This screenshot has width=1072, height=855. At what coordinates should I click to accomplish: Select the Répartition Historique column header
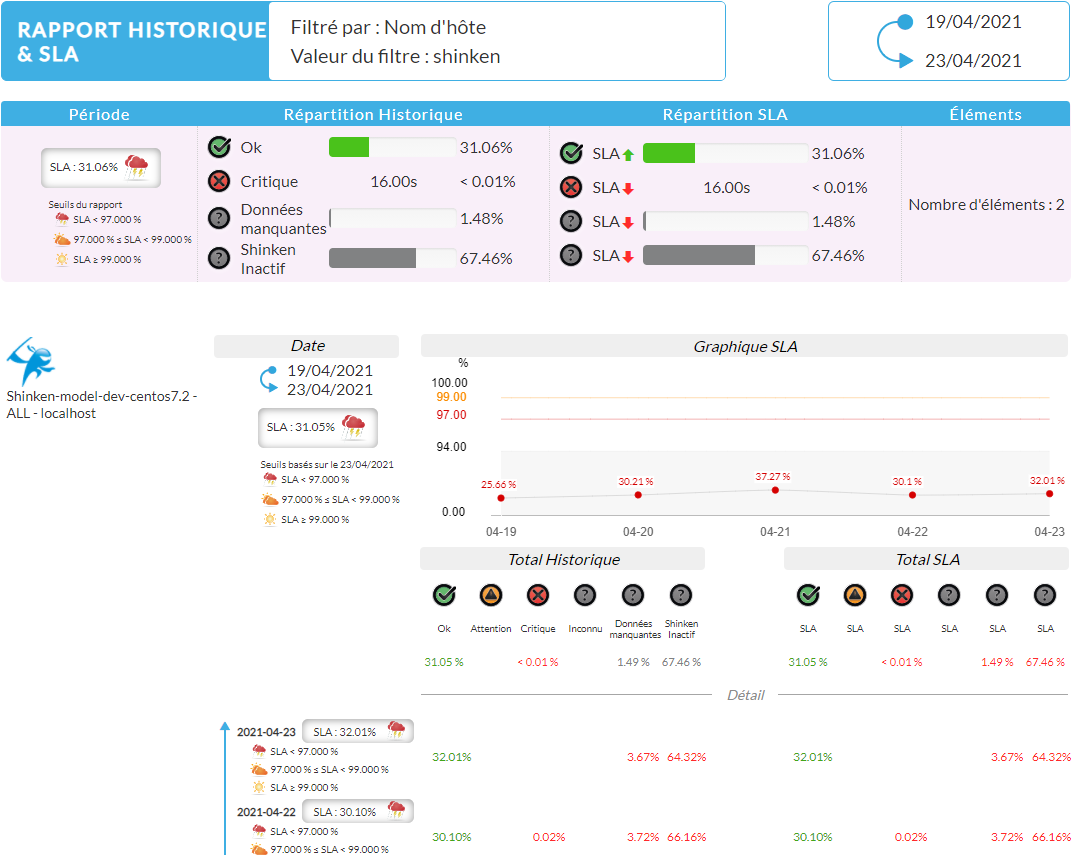coord(373,114)
